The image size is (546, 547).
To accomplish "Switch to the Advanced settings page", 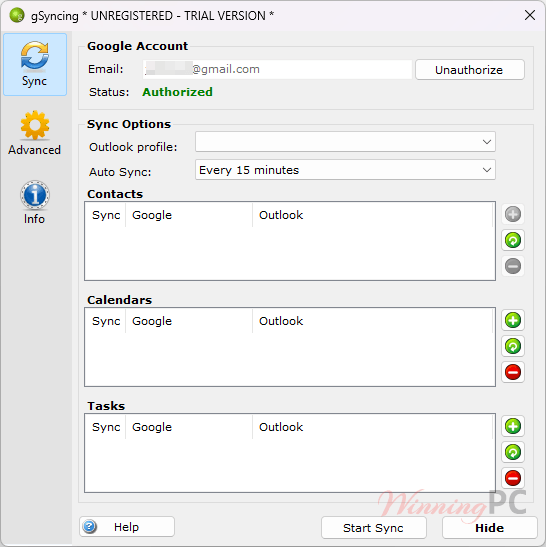I will [35, 133].
